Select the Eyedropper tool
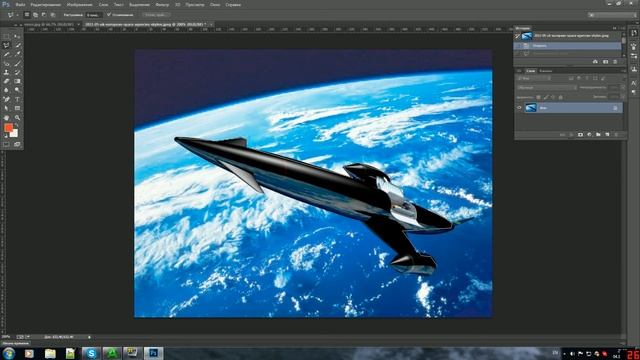Image resolution: width=640 pixels, height=360 pixels. point(17,54)
